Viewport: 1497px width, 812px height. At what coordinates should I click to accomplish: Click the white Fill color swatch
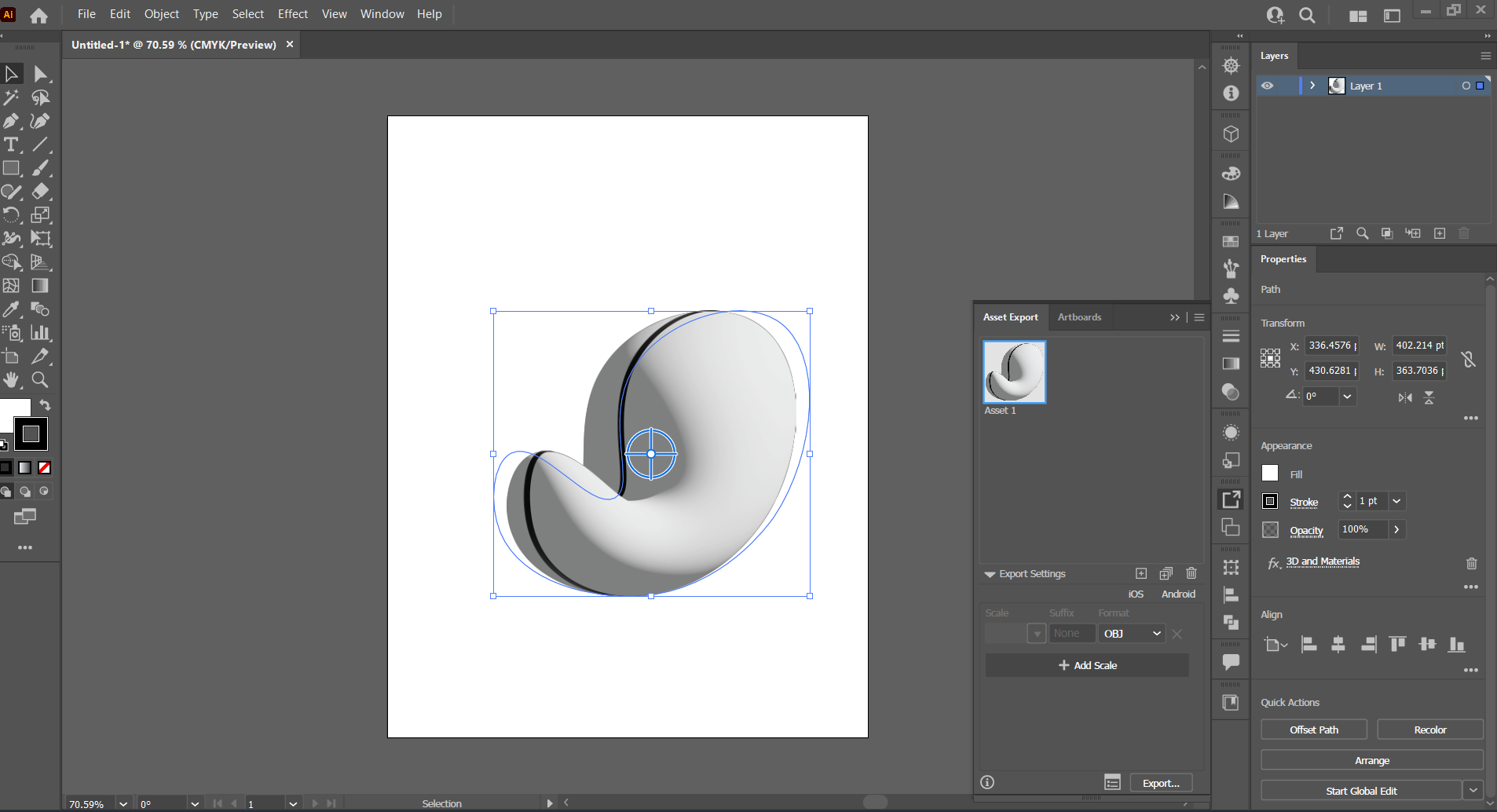click(x=1270, y=474)
